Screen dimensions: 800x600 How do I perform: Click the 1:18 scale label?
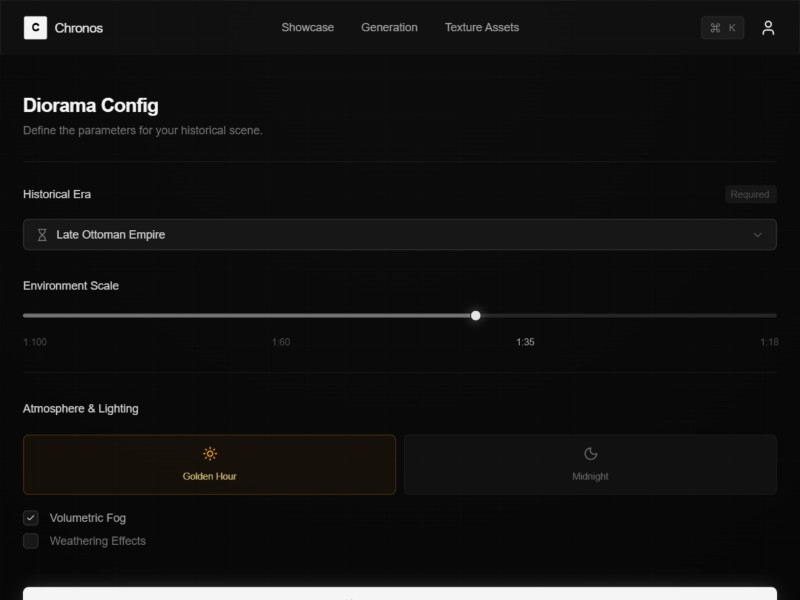[x=768, y=342]
